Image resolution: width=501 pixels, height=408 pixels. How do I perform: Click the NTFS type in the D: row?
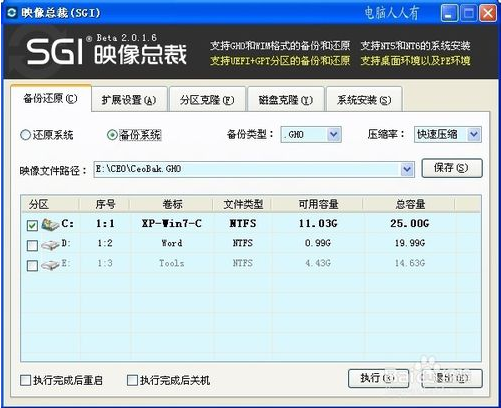click(x=243, y=243)
